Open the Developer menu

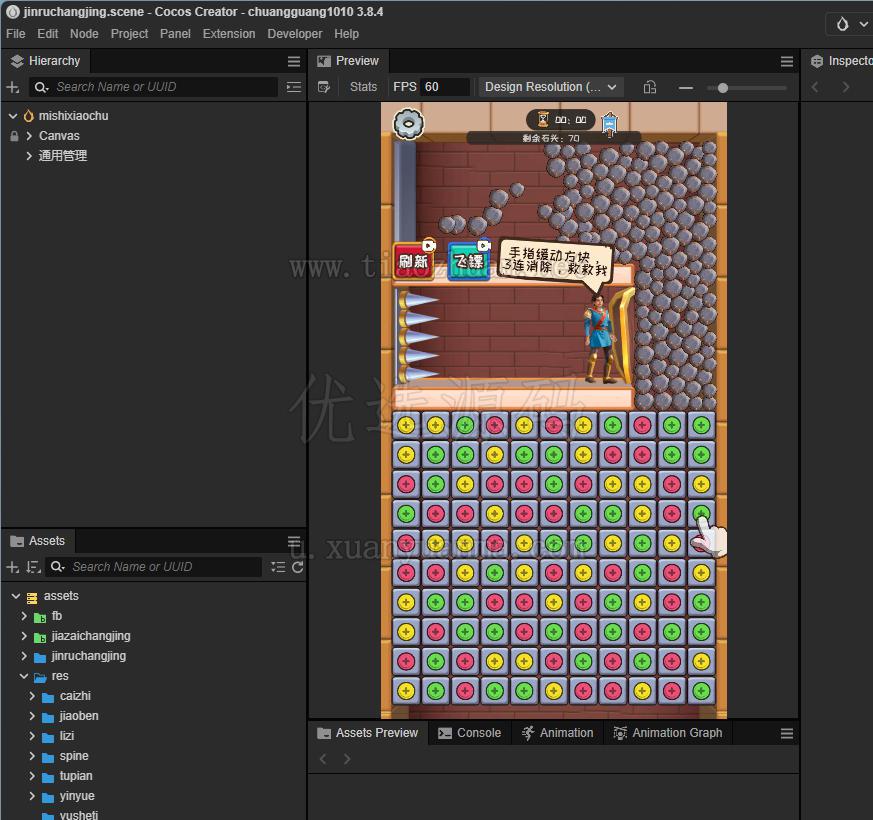(295, 34)
